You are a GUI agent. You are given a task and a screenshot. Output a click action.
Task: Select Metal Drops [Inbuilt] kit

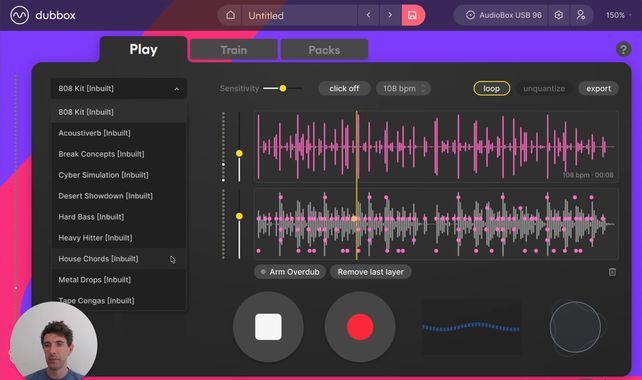click(119, 280)
